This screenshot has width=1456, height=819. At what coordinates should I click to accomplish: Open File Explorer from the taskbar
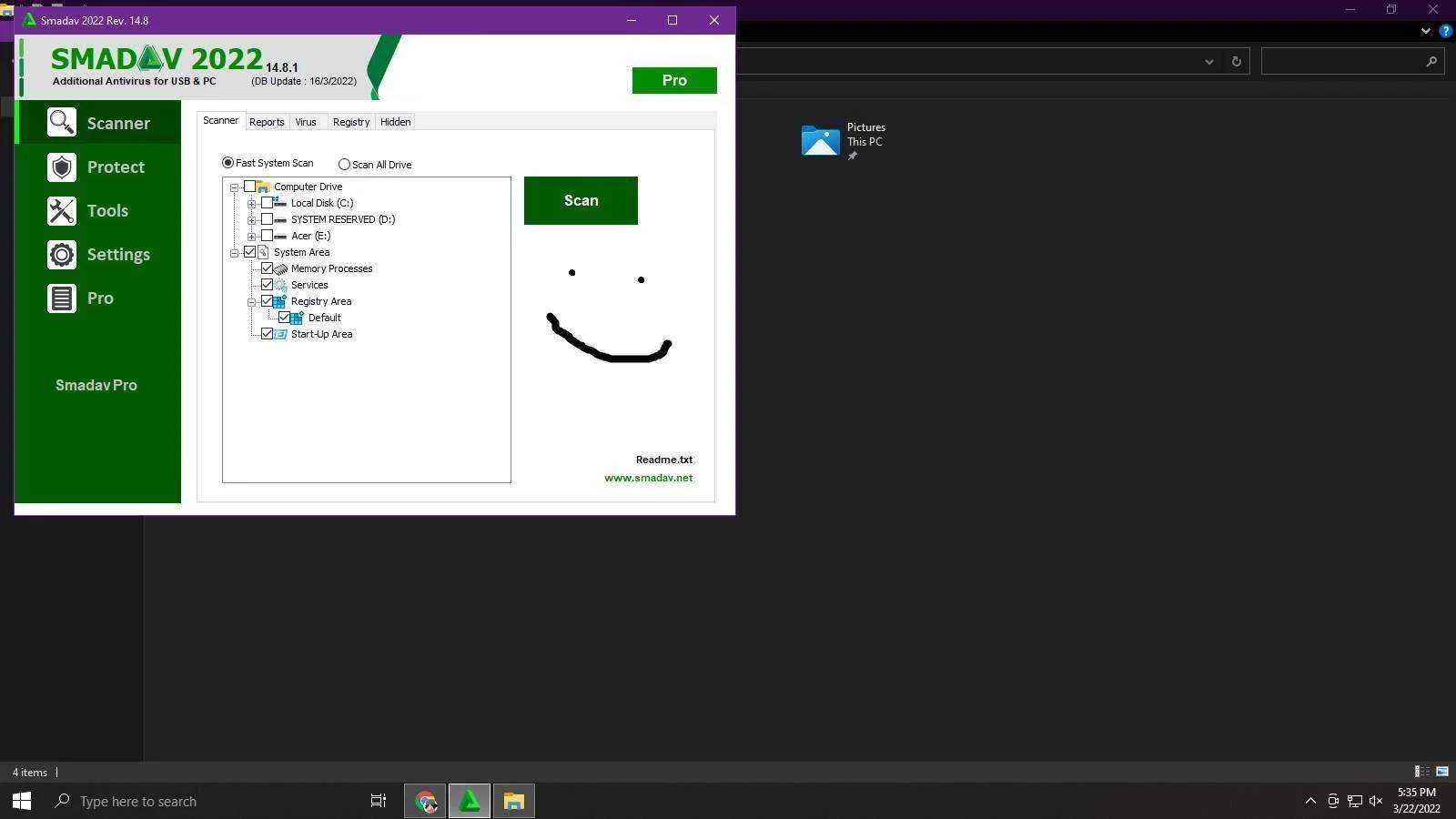pyautogui.click(x=514, y=801)
